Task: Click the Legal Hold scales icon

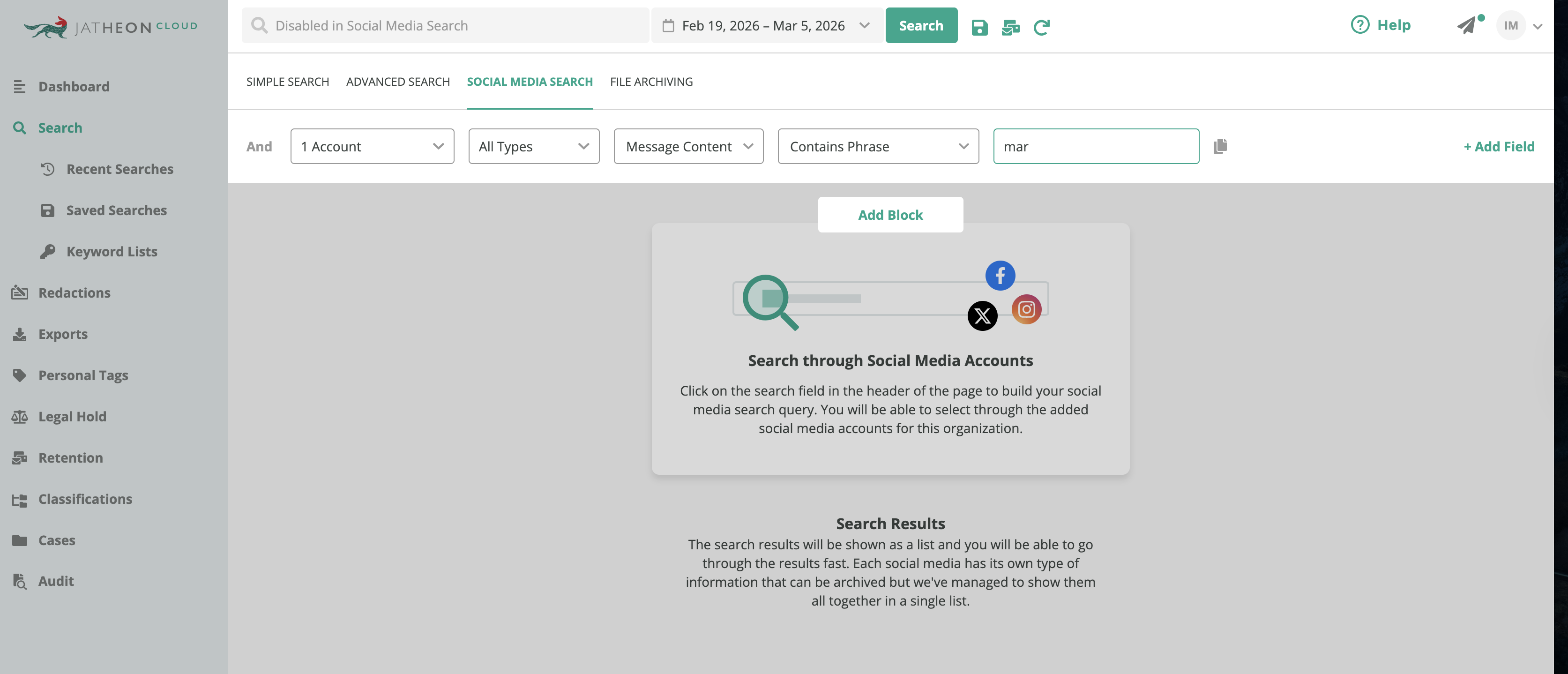Action: (x=20, y=417)
